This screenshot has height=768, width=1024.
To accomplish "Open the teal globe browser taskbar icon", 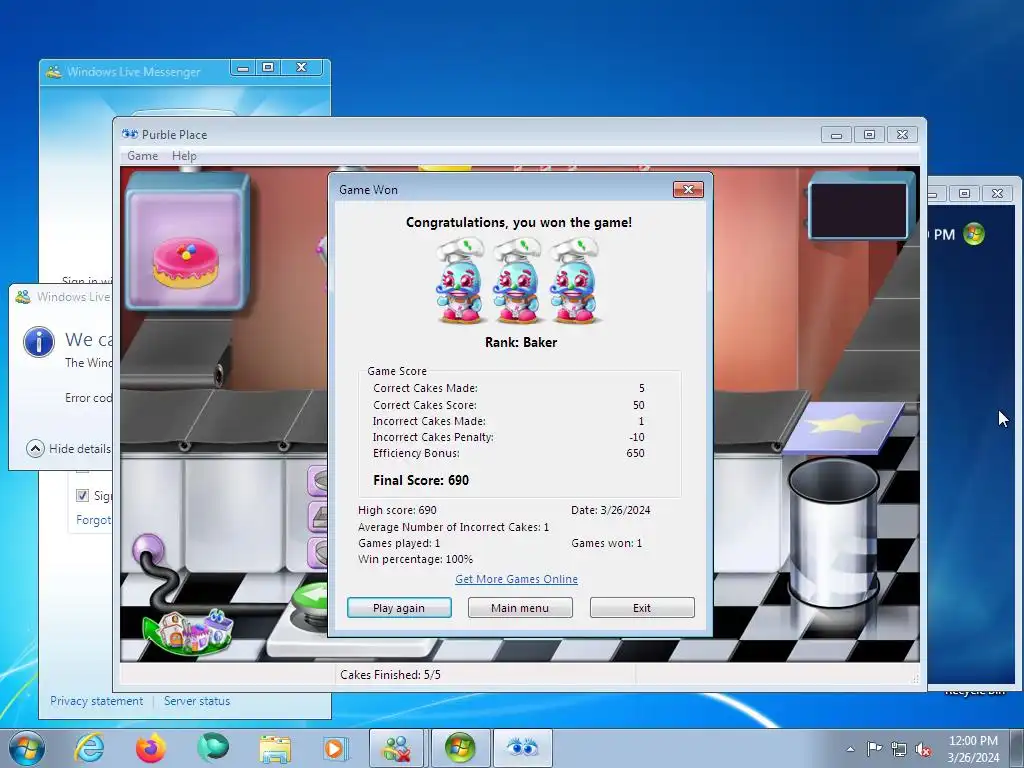I will (213, 748).
